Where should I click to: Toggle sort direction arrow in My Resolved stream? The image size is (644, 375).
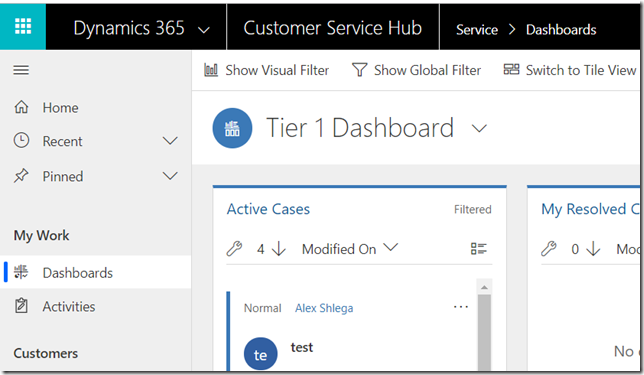coord(593,248)
